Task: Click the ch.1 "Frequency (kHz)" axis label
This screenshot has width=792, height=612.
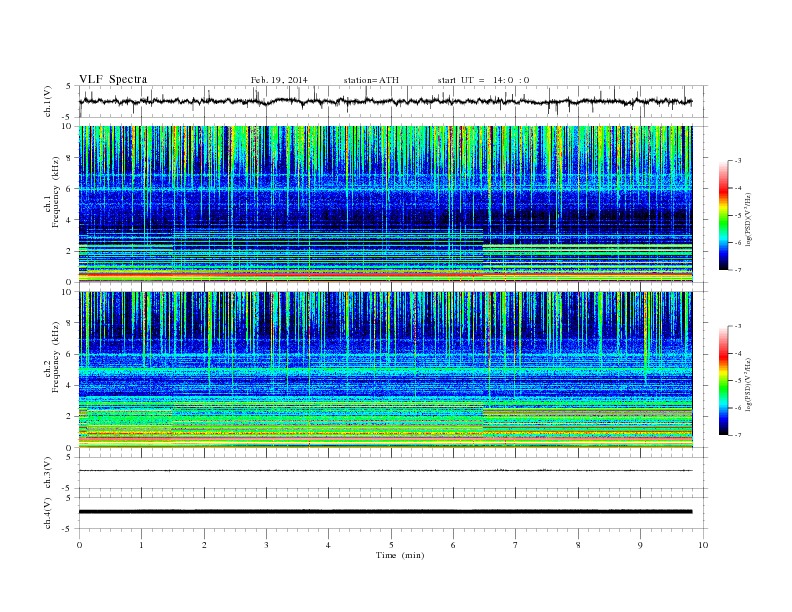Action: tap(56, 192)
